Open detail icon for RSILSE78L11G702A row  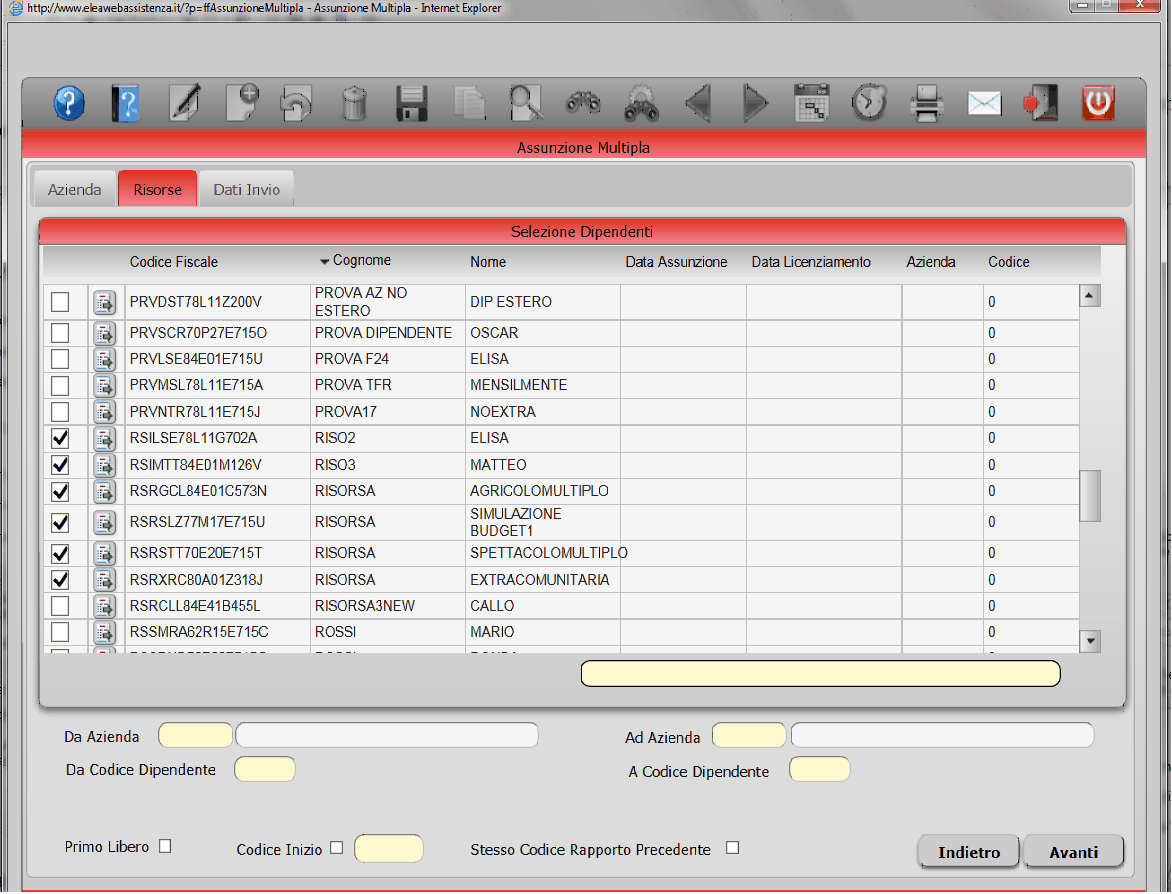[x=104, y=439]
